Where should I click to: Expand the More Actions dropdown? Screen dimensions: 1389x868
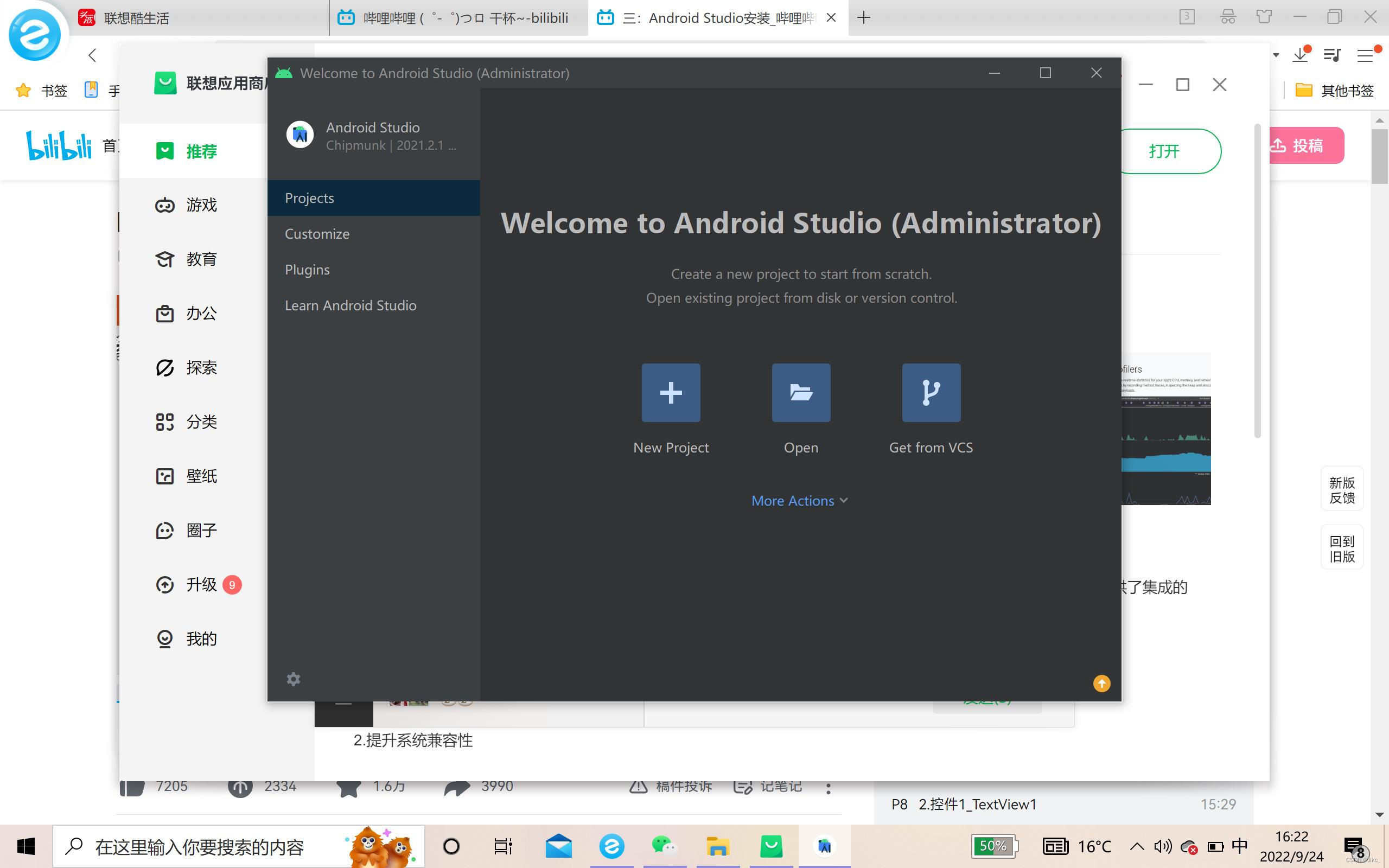(x=800, y=501)
